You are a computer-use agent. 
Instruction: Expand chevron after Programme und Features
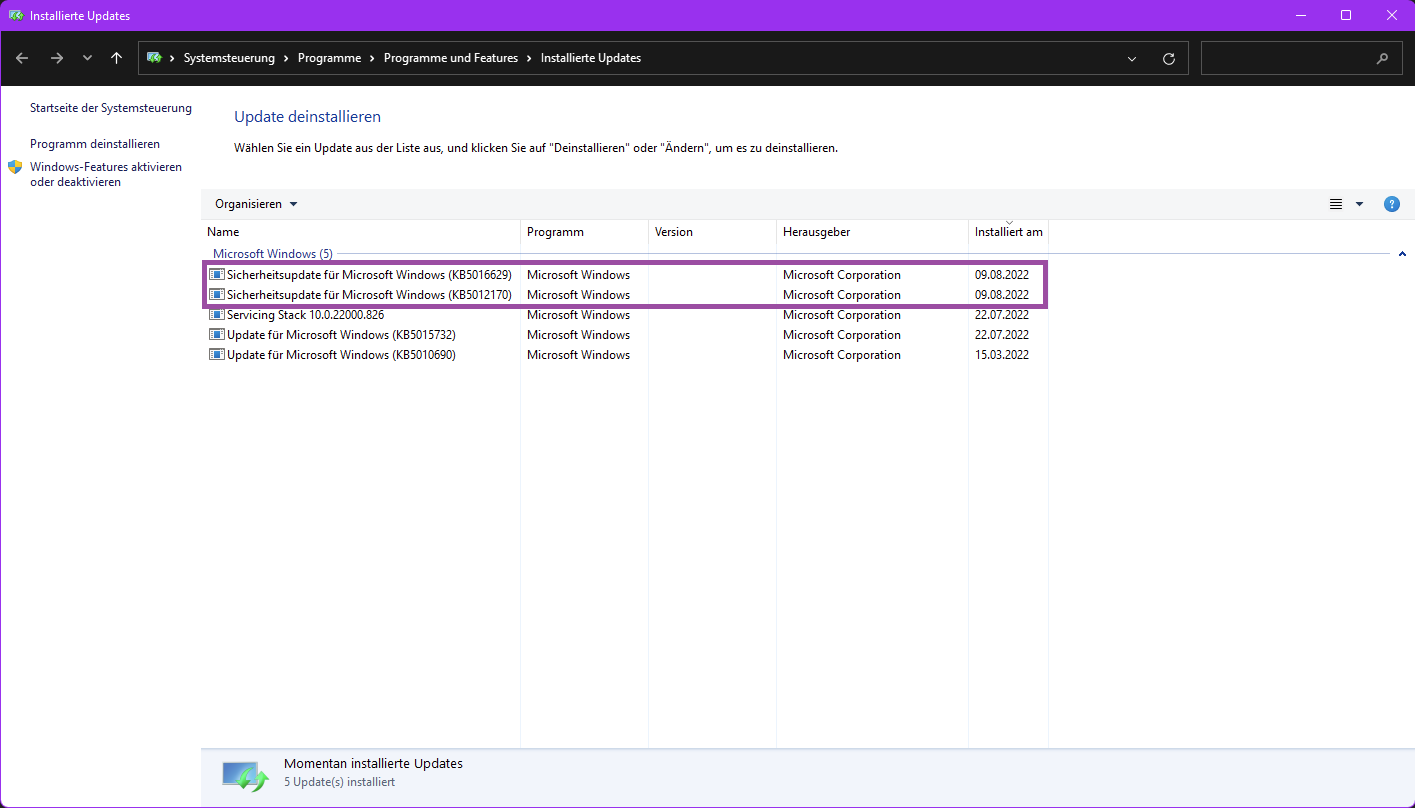pos(529,58)
